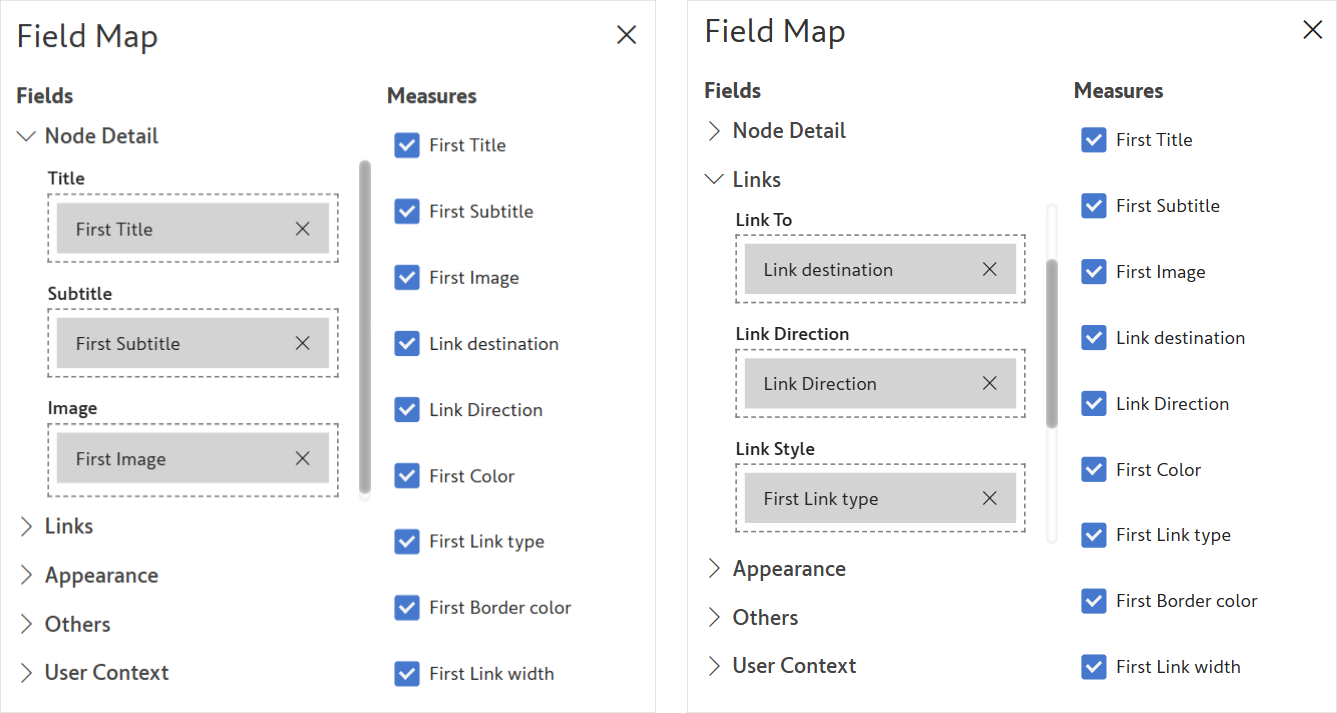The height and width of the screenshot is (713, 1337).
Task: Remove the Link Direction chip from its field
Action: point(989,383)
